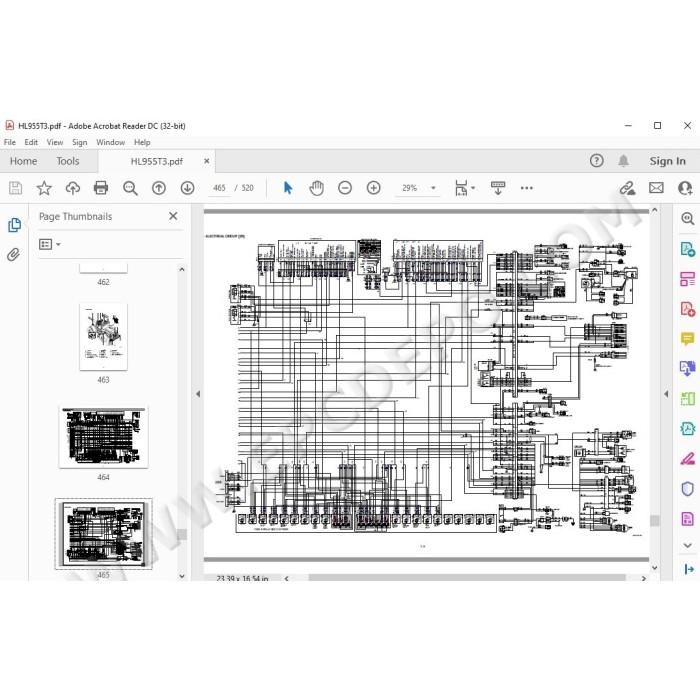Expand thumbnail options menu dropdown

click(50, 244)
